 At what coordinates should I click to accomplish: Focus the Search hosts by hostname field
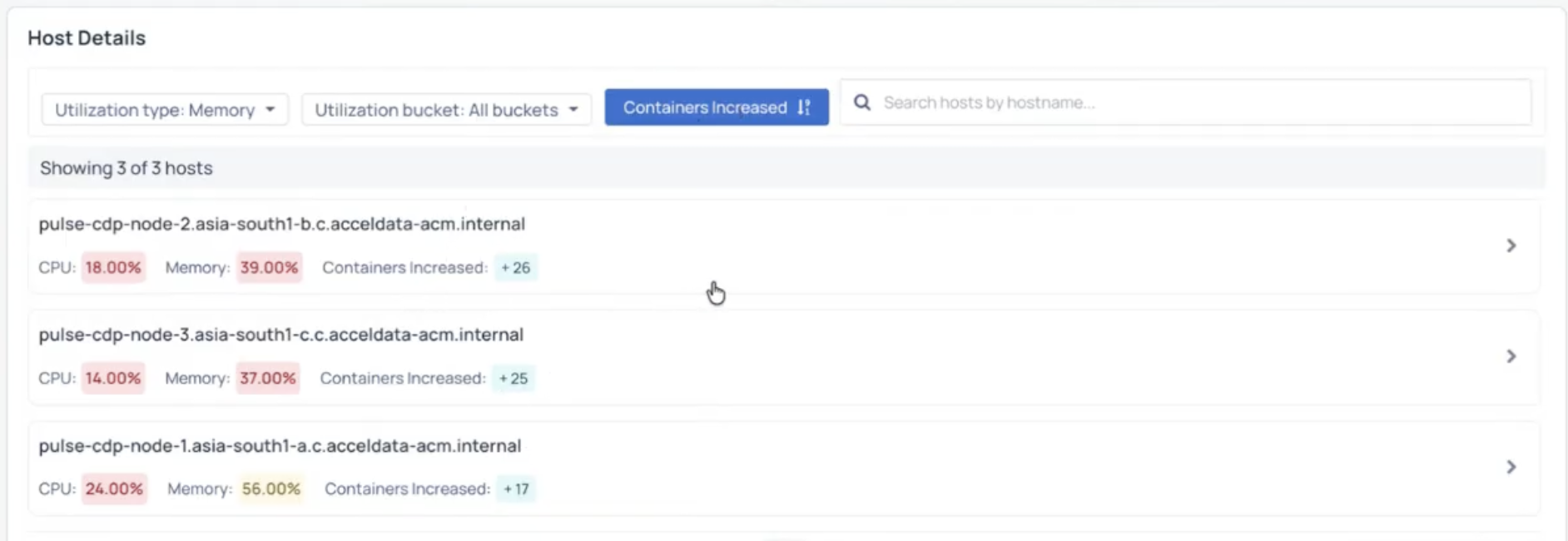point(1185,102)
